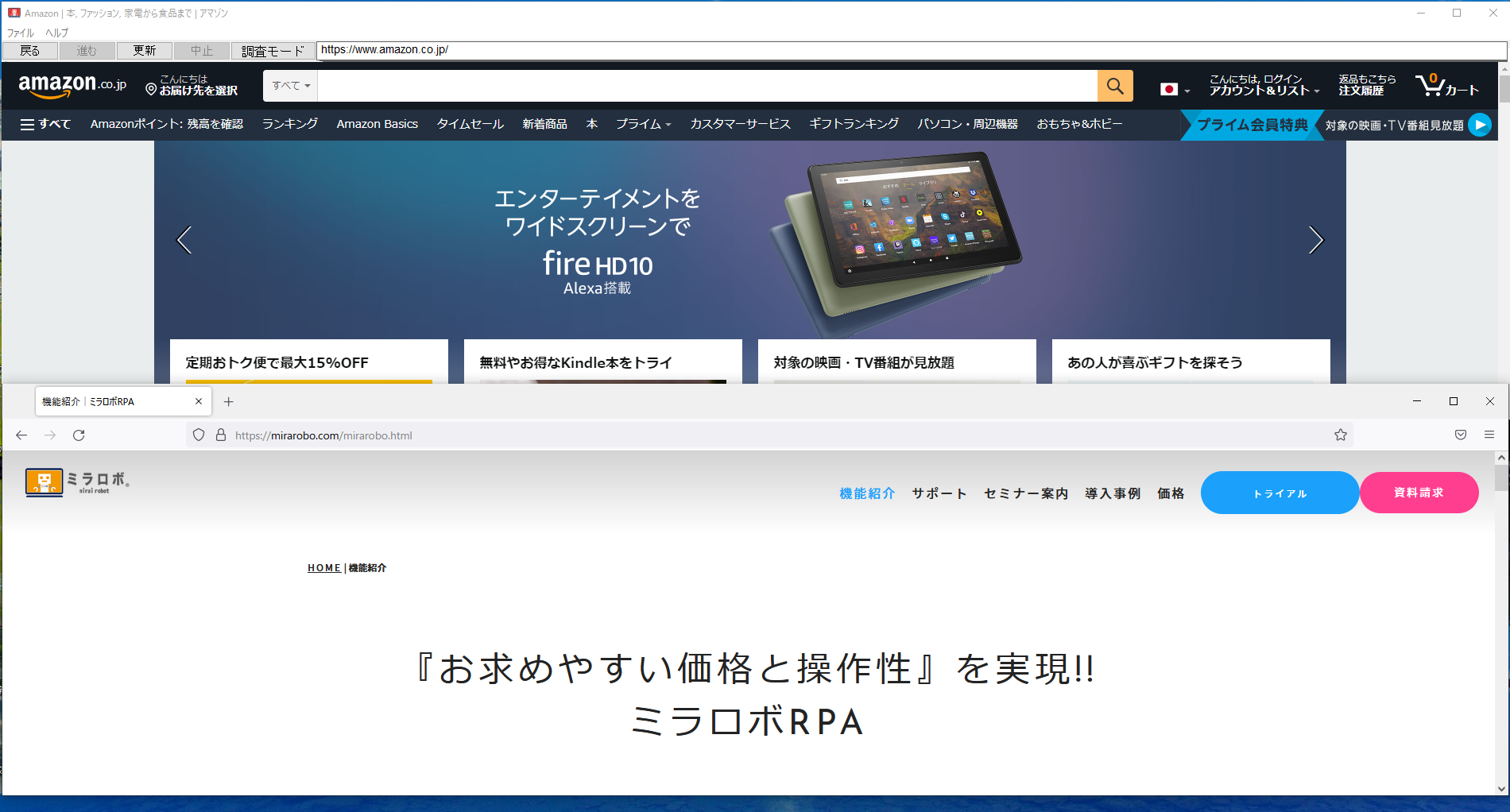Viewport: 1510px width, 812px height.
Task: Open the カスタマーサービス link
Action: pyautogui.click(x=741, y=124)
